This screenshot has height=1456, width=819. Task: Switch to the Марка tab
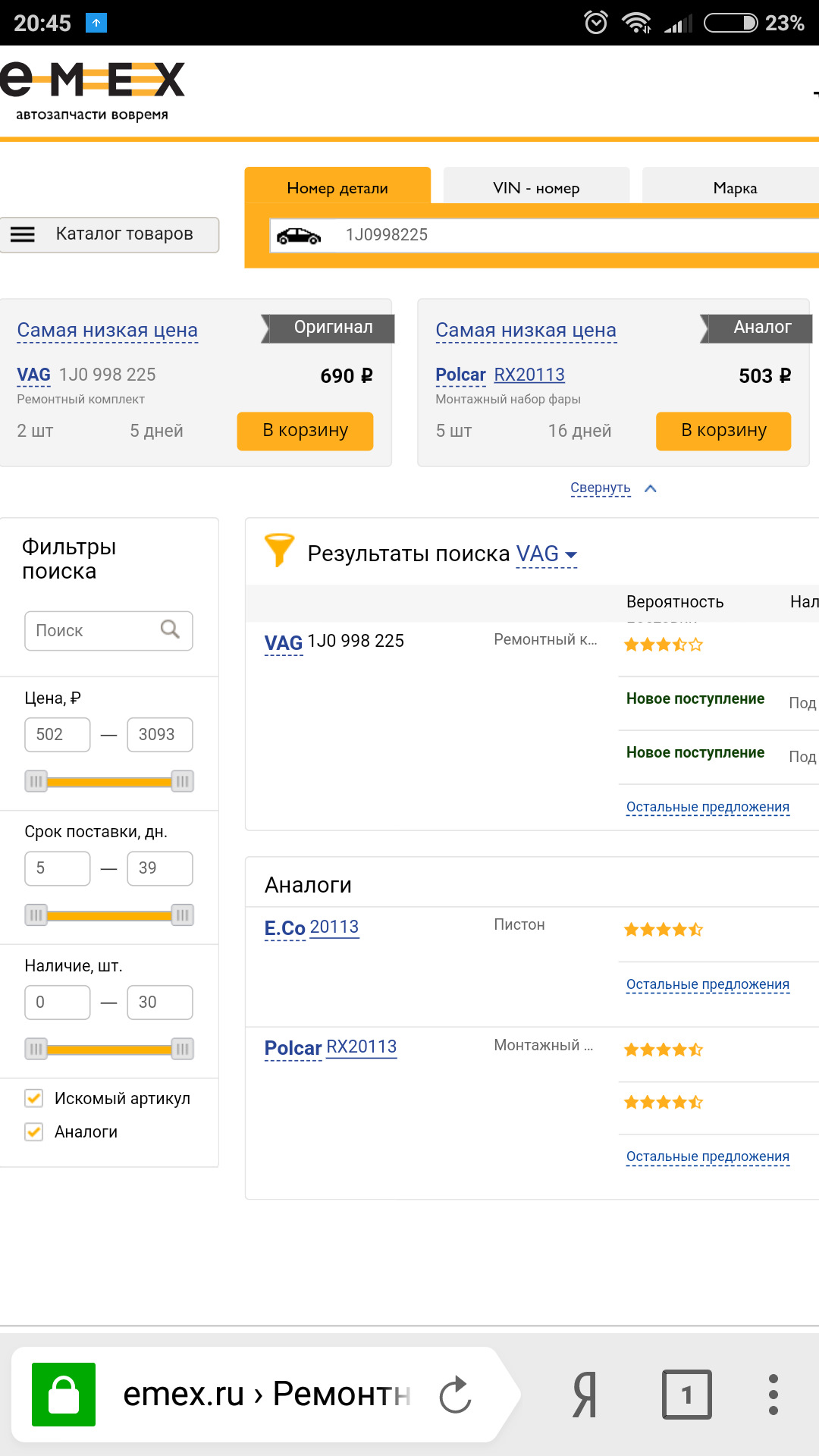[x=734, y=187]
